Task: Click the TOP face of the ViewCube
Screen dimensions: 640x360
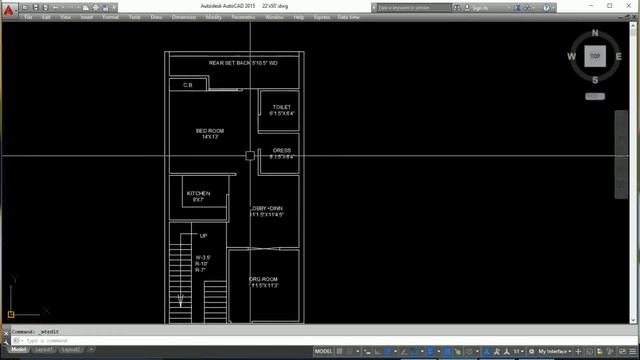Action: [595, 56]
